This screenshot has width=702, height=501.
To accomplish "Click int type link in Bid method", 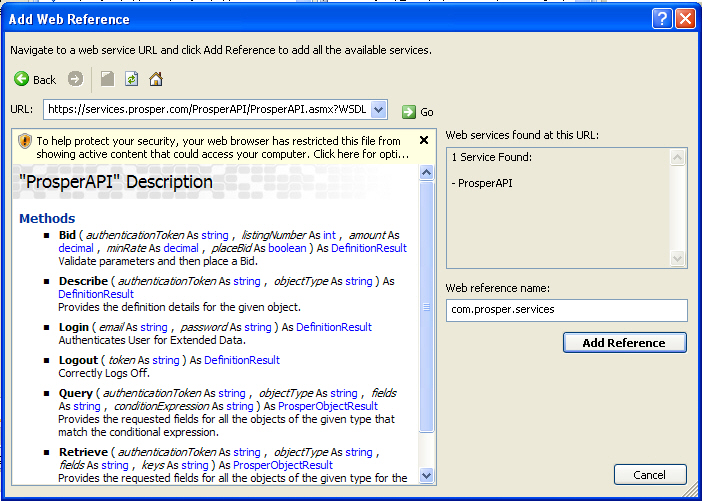I will (330, 235).
